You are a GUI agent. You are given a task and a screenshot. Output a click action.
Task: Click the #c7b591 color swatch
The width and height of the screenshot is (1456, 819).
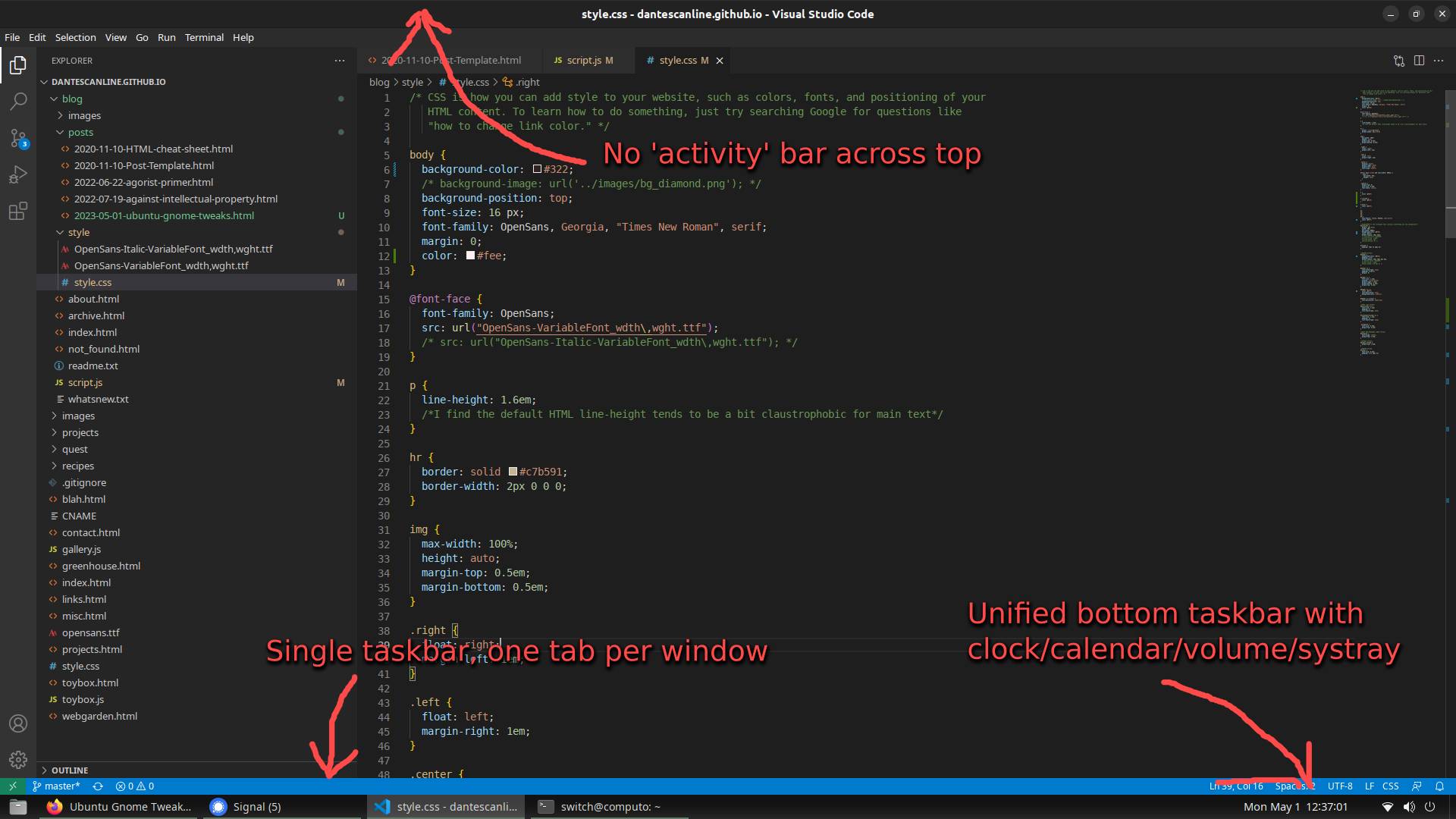(x=513, y=472)
